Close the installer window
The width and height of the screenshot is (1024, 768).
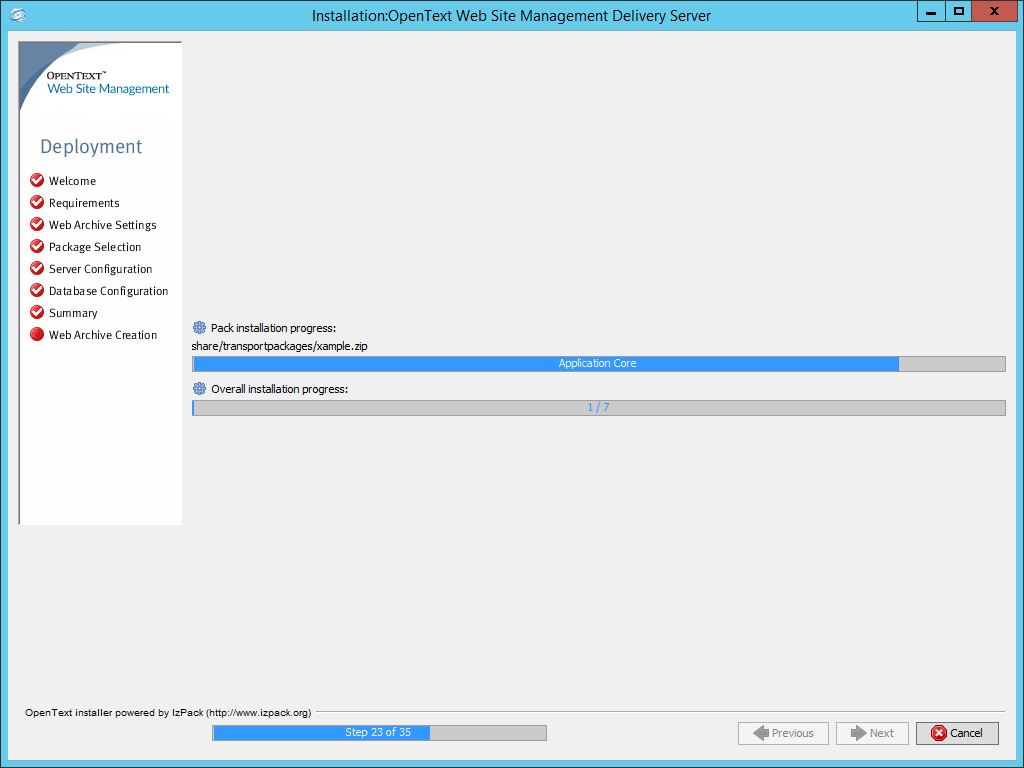coord(995,12)
